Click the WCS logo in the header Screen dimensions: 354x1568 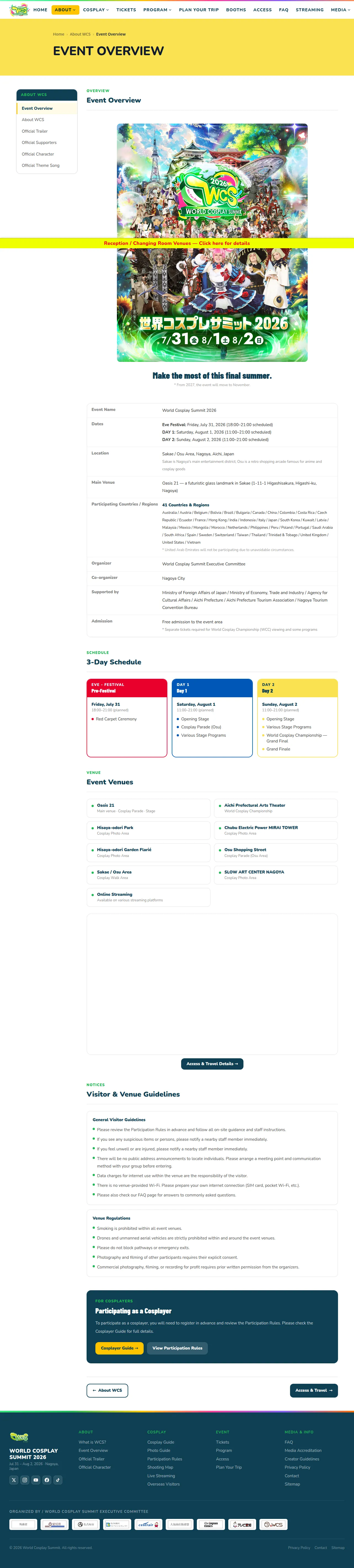[20, 10]
